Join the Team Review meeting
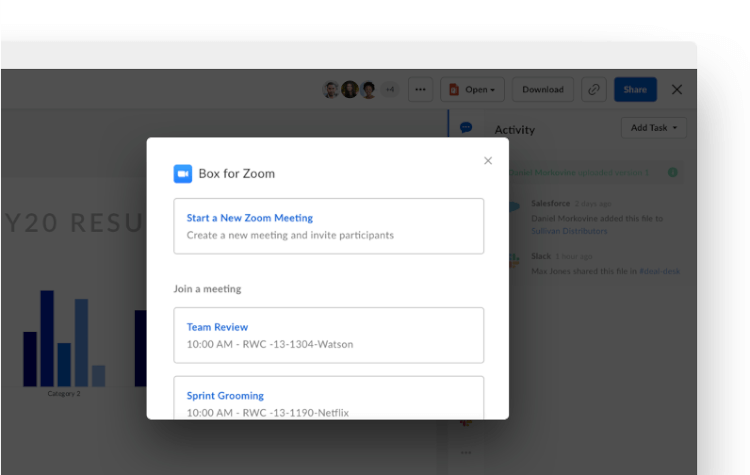750x475 pixels. click(x=328, y=335)
